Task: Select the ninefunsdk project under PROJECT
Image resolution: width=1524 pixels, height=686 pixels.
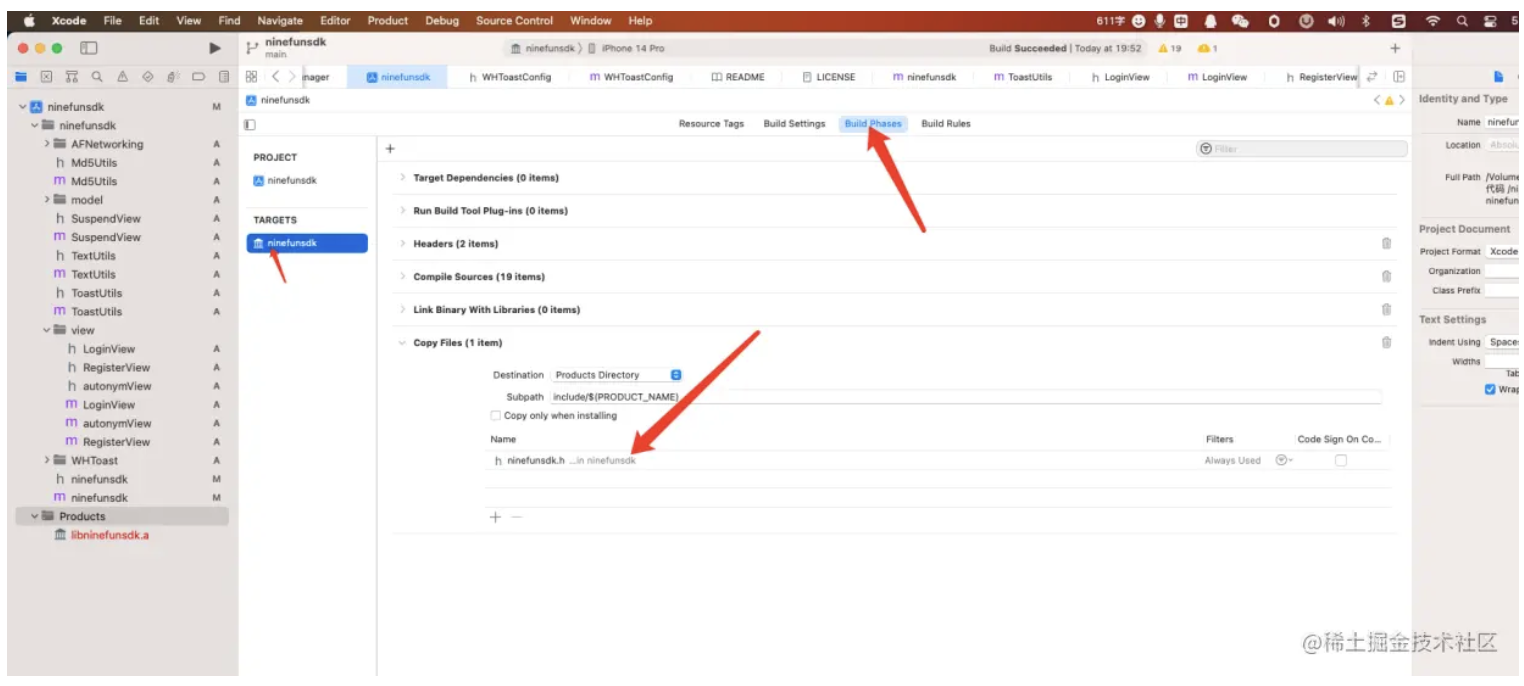Action: tap(285, 181)
